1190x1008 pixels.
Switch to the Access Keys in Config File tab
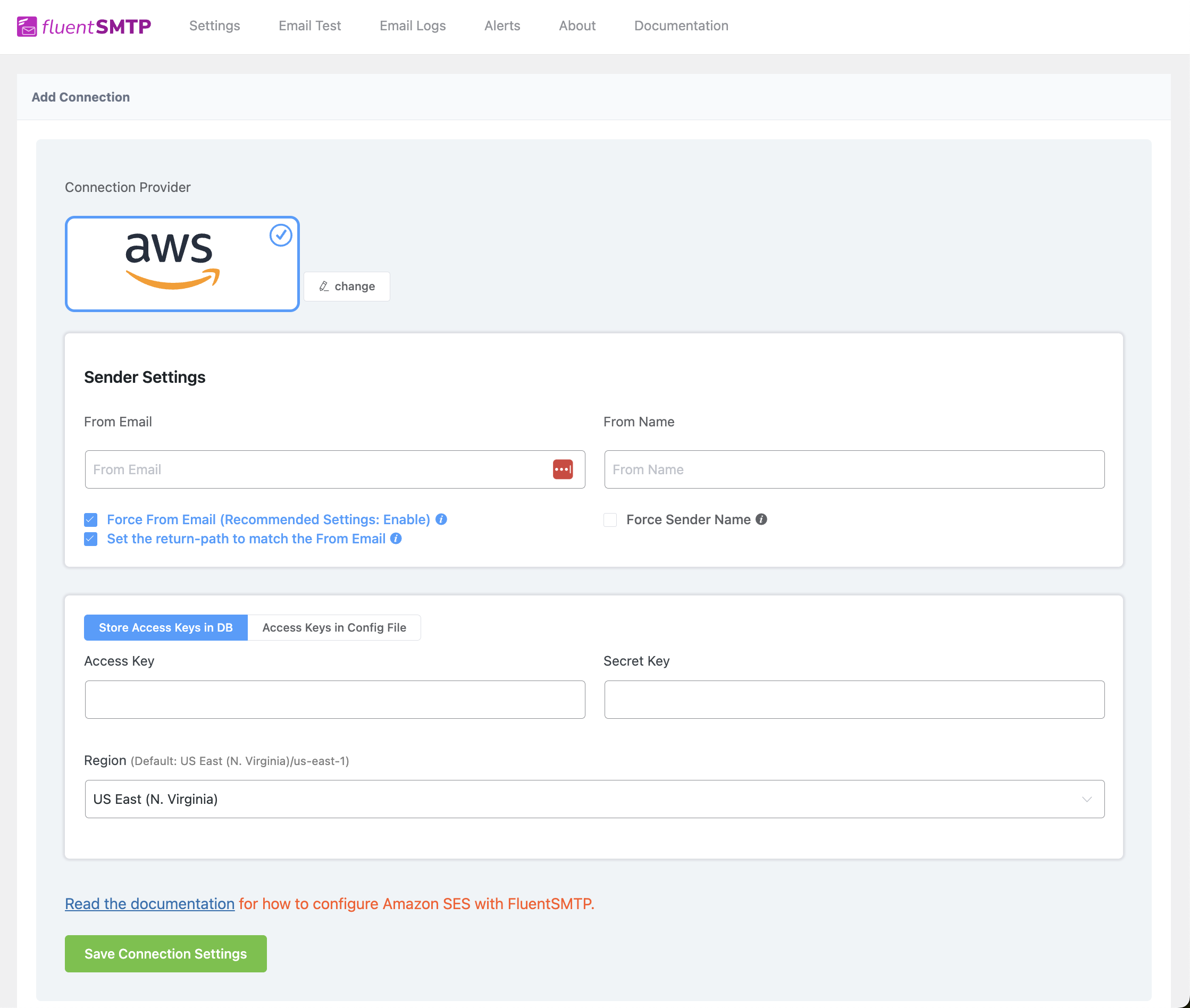click(x=334, y=627)
